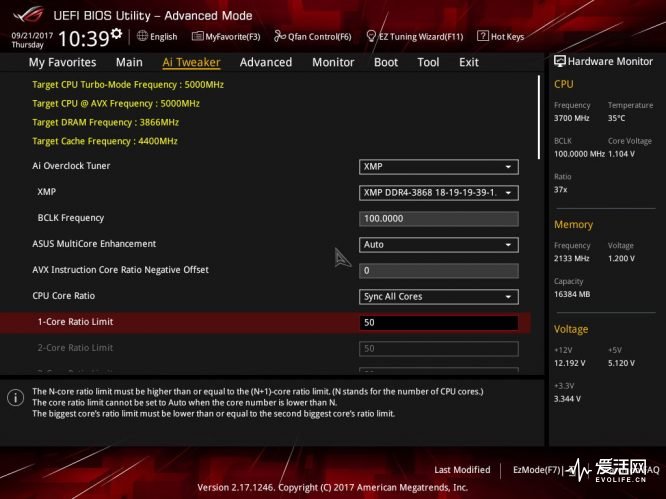Go to the Exit tab
666x499 pixels.
pos(468,62)
